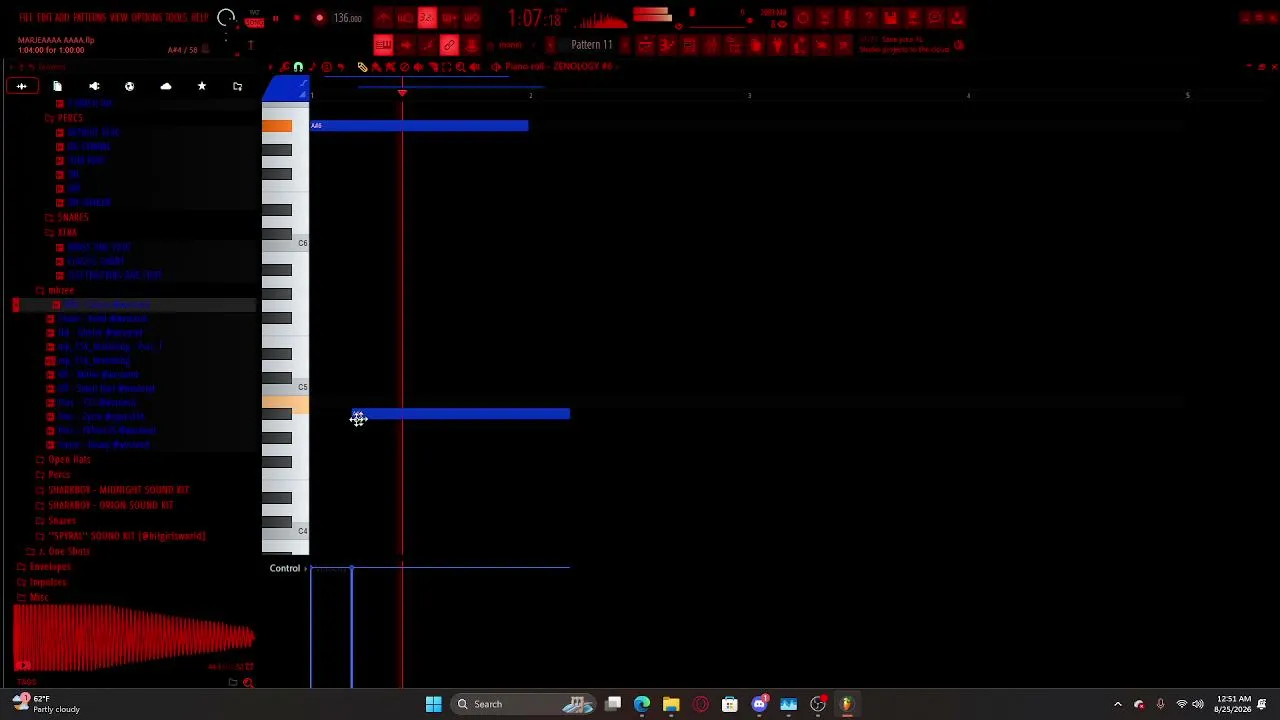1280x720 pixels.
Task: Open the weather widget showing Partly cloudy
Action: [x=44, y=704]
